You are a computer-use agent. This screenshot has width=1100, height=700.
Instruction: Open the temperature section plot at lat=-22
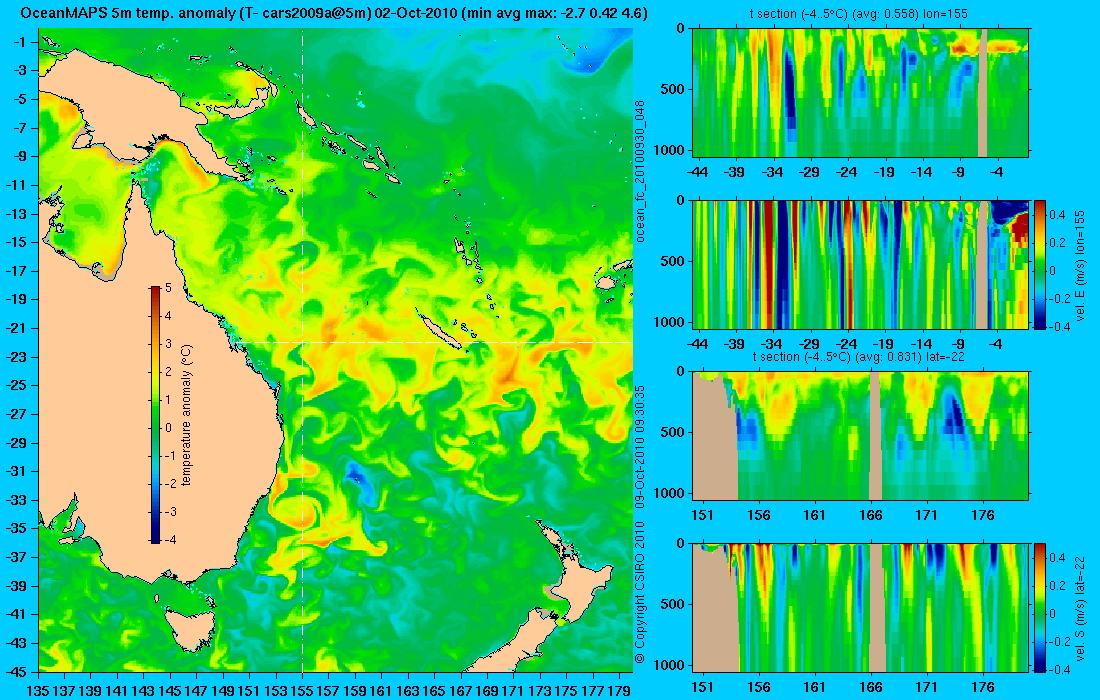[x=861, y=436]
